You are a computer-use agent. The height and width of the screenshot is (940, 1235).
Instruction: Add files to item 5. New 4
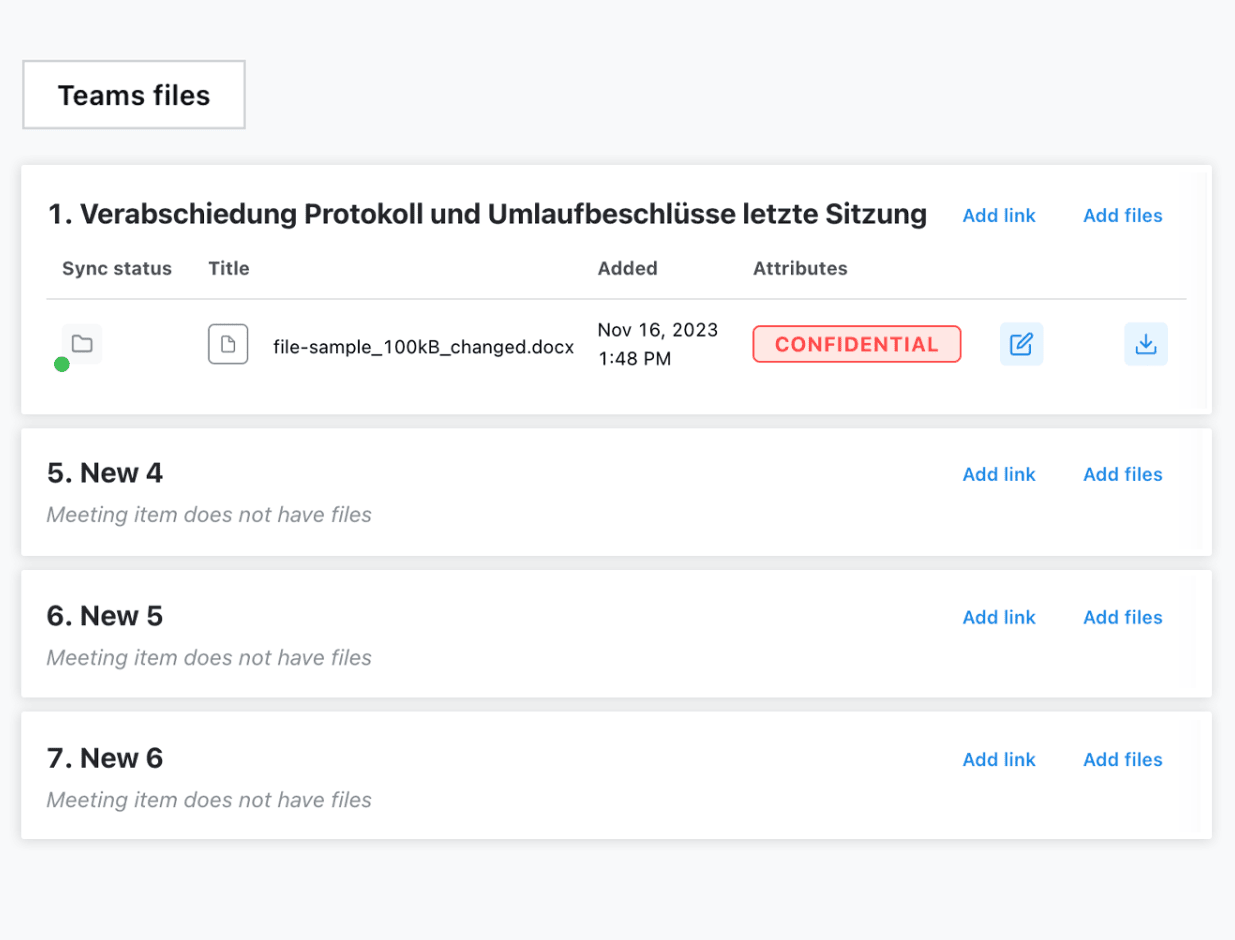(1122, 475)
